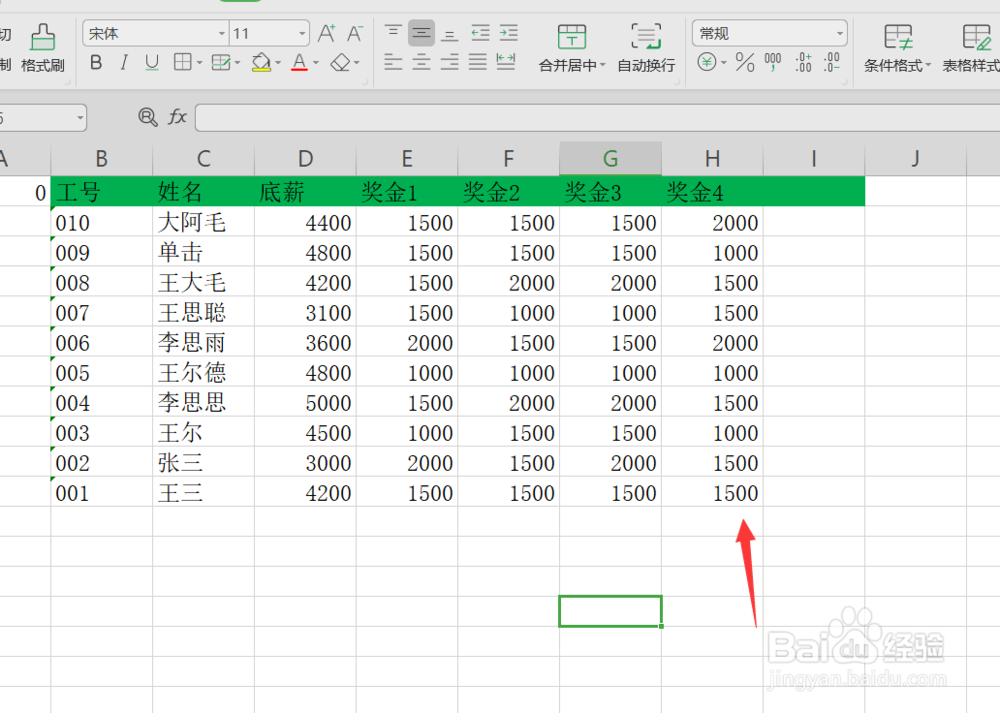Click distributed alignment icon
The height and width of the screenshot is (713, 1000).
506,62
